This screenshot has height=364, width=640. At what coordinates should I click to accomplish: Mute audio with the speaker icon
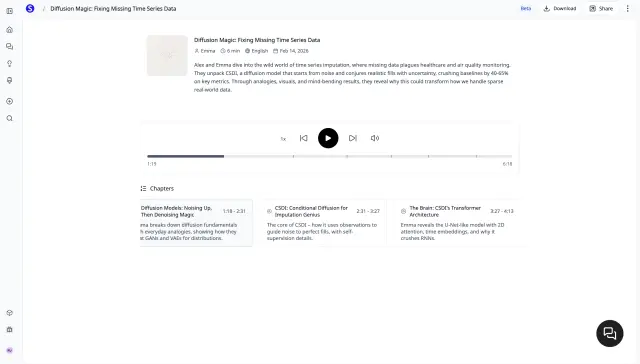375,138
